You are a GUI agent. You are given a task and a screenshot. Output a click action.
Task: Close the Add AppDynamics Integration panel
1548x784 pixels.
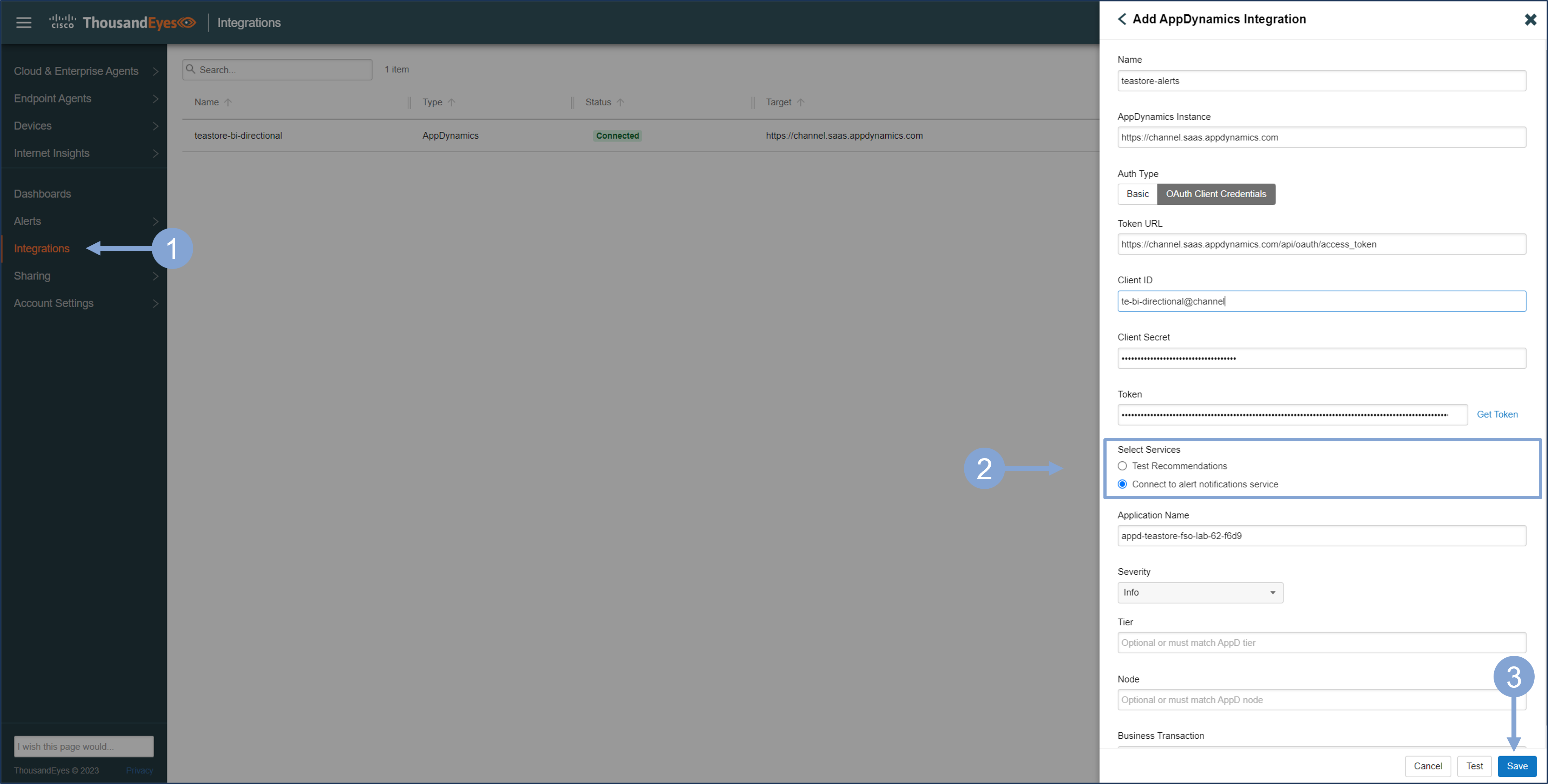tap(1530, 20)
